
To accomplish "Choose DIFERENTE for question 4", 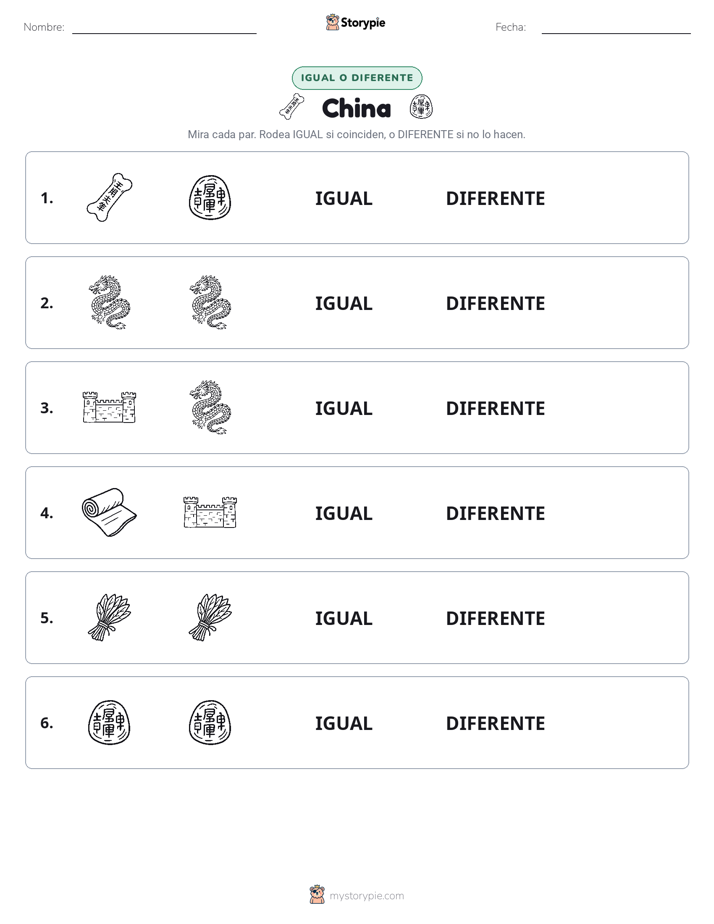I will (495, 513).
